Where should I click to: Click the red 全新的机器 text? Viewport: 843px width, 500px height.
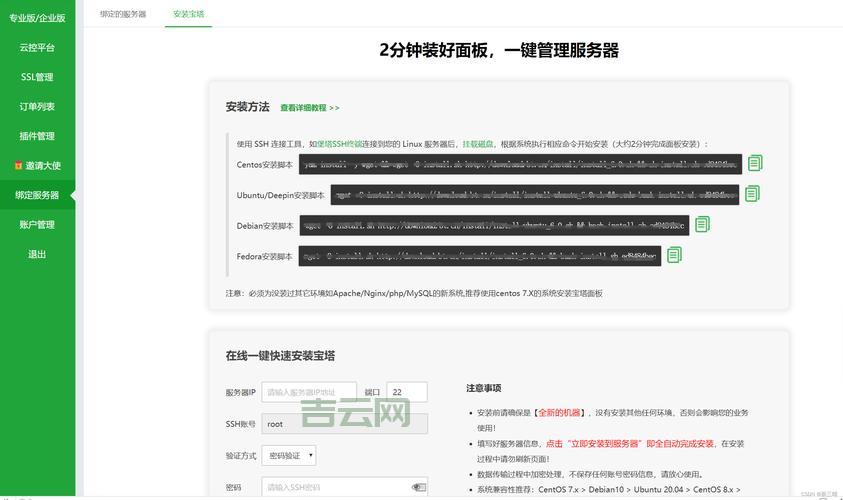tap(559, 413)
